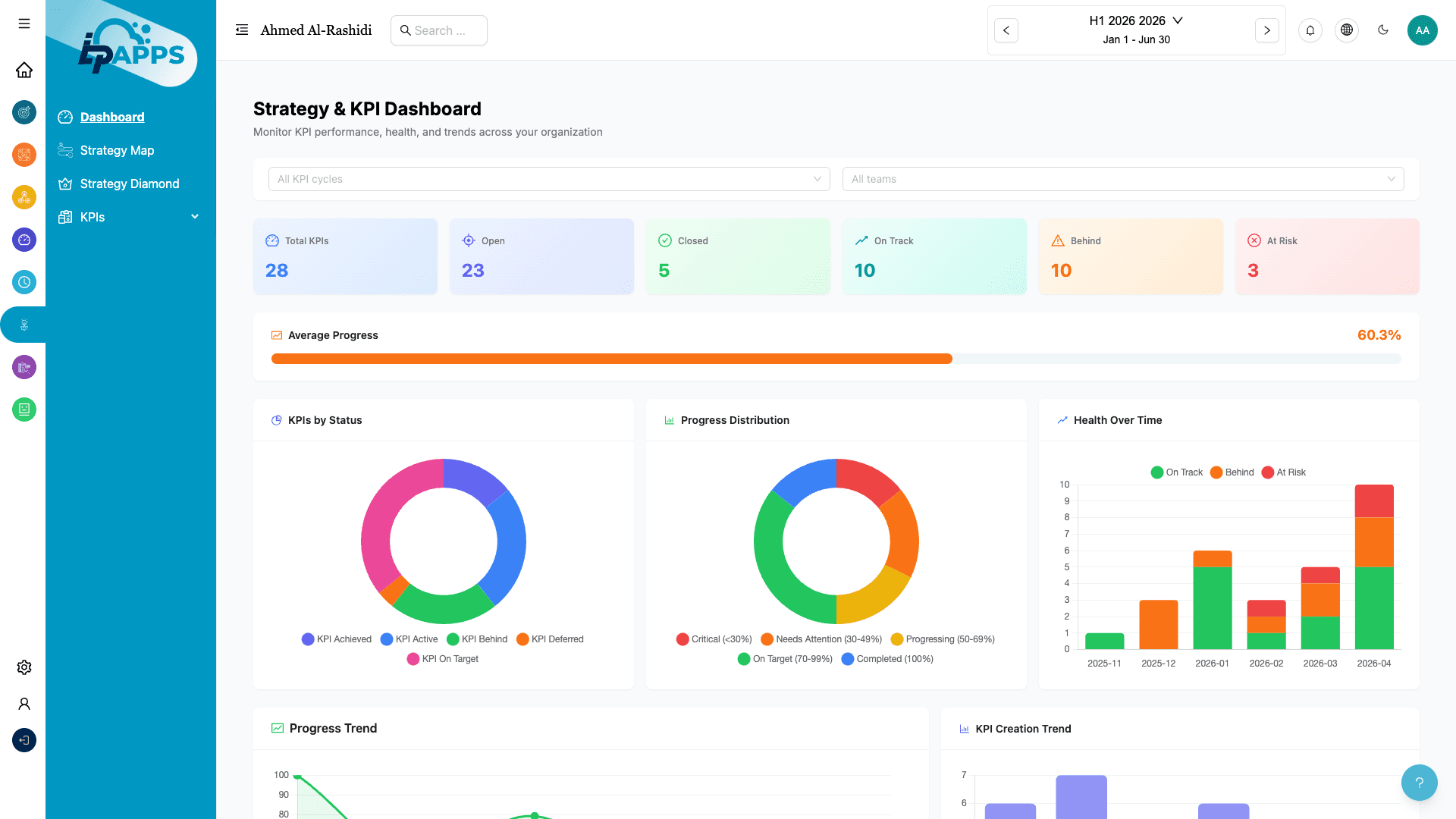Screen dimensions: 1456x819
Task: Select the active lightbulb strategy app icon
Action: [24, 325]
